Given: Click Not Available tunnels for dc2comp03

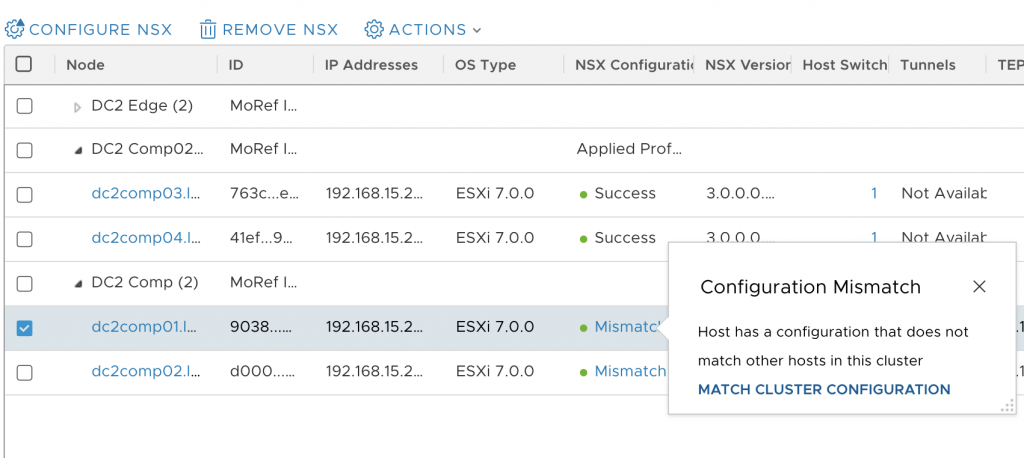Looking at the screenshot, I should pos(944,193).
